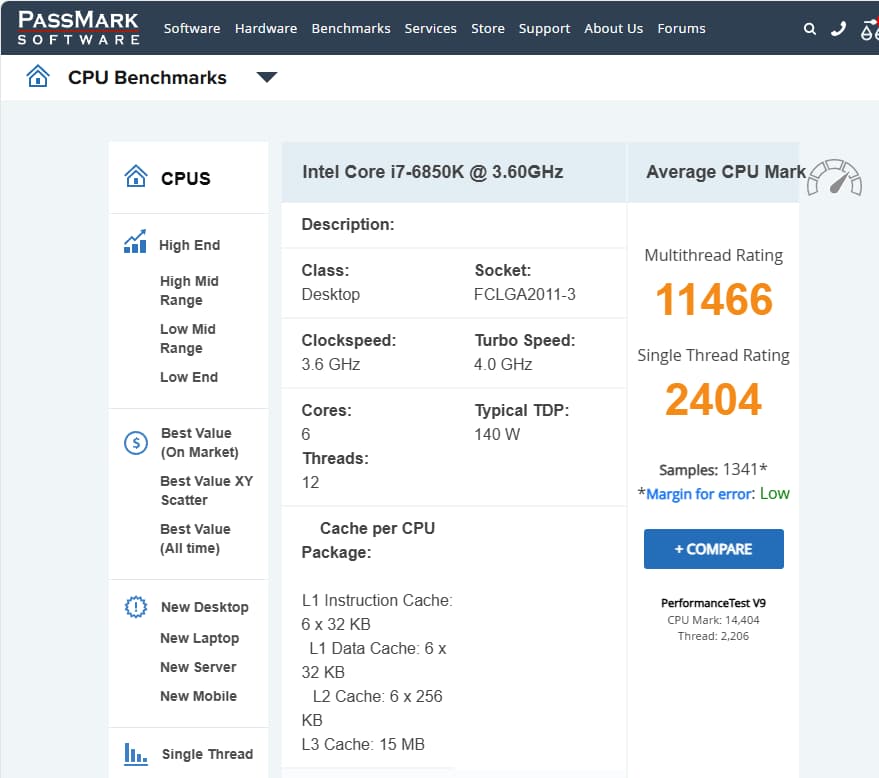Click the CPU Benchmarks page title

point(147,77)
